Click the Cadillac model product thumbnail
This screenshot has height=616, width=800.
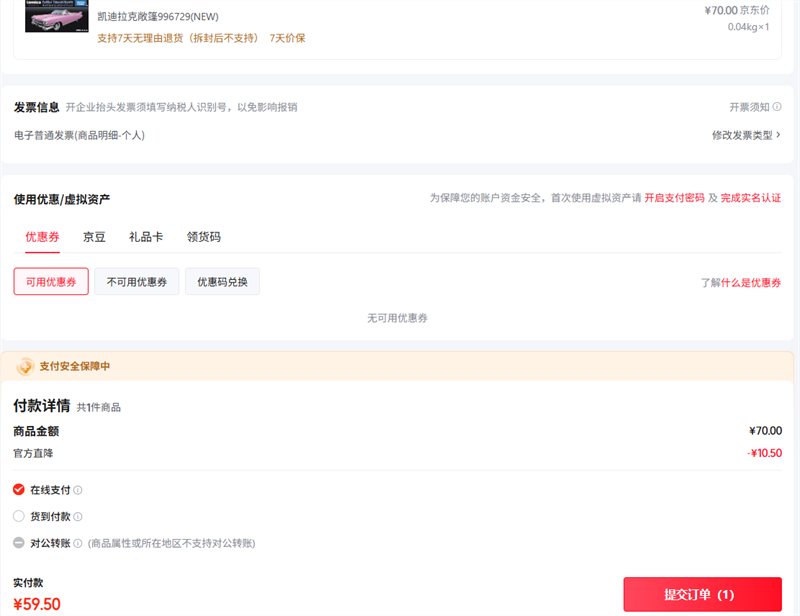coord(54,16)
